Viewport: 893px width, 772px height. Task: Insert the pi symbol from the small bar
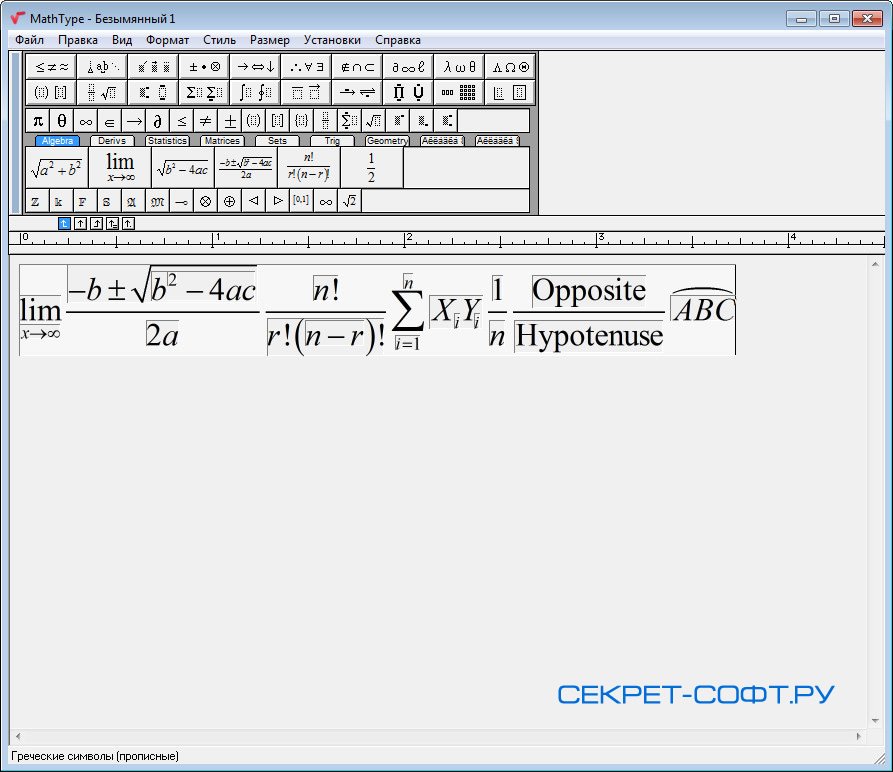click(38, 121)
